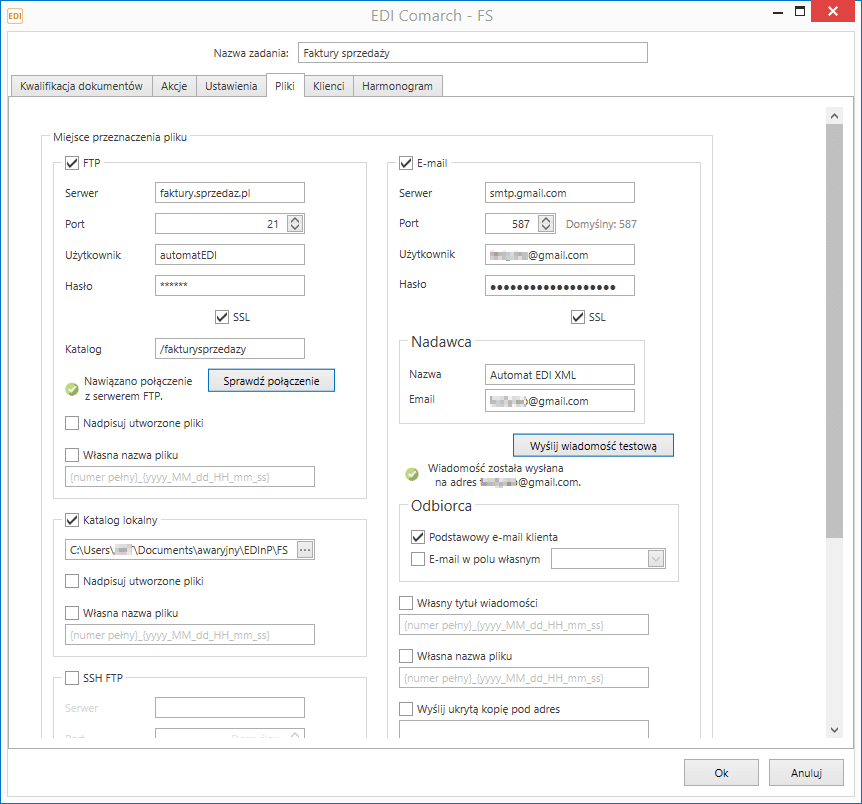Toggle the SSL checkbox in the FTP section
862x804 pixels.
click(222, 317)
